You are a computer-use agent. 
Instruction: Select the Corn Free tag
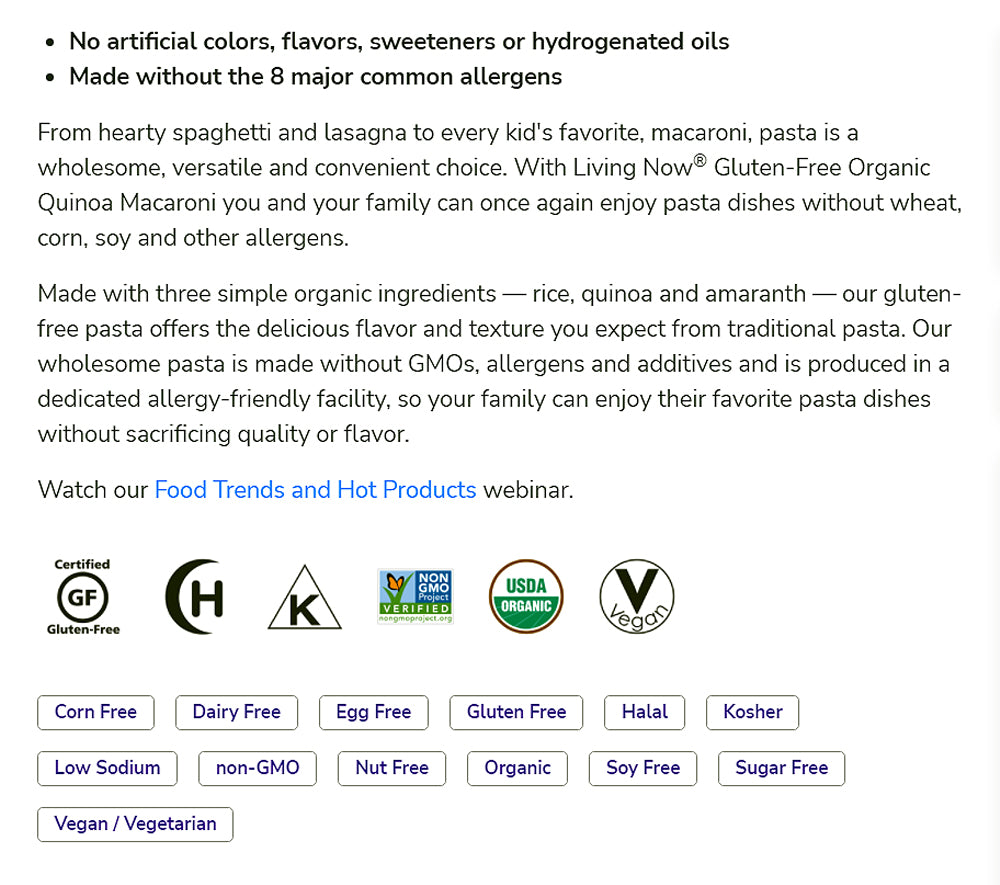(95, 712)
